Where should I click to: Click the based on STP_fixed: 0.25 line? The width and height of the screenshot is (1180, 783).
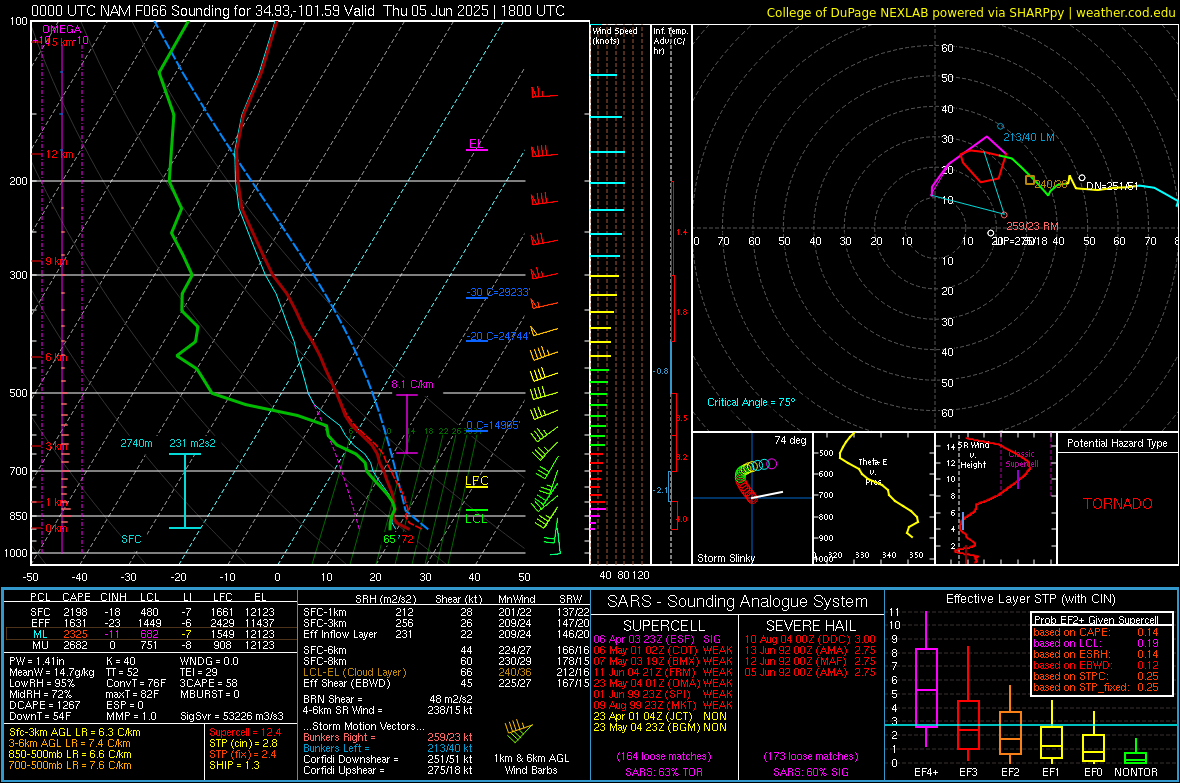tap(1096, 687)
